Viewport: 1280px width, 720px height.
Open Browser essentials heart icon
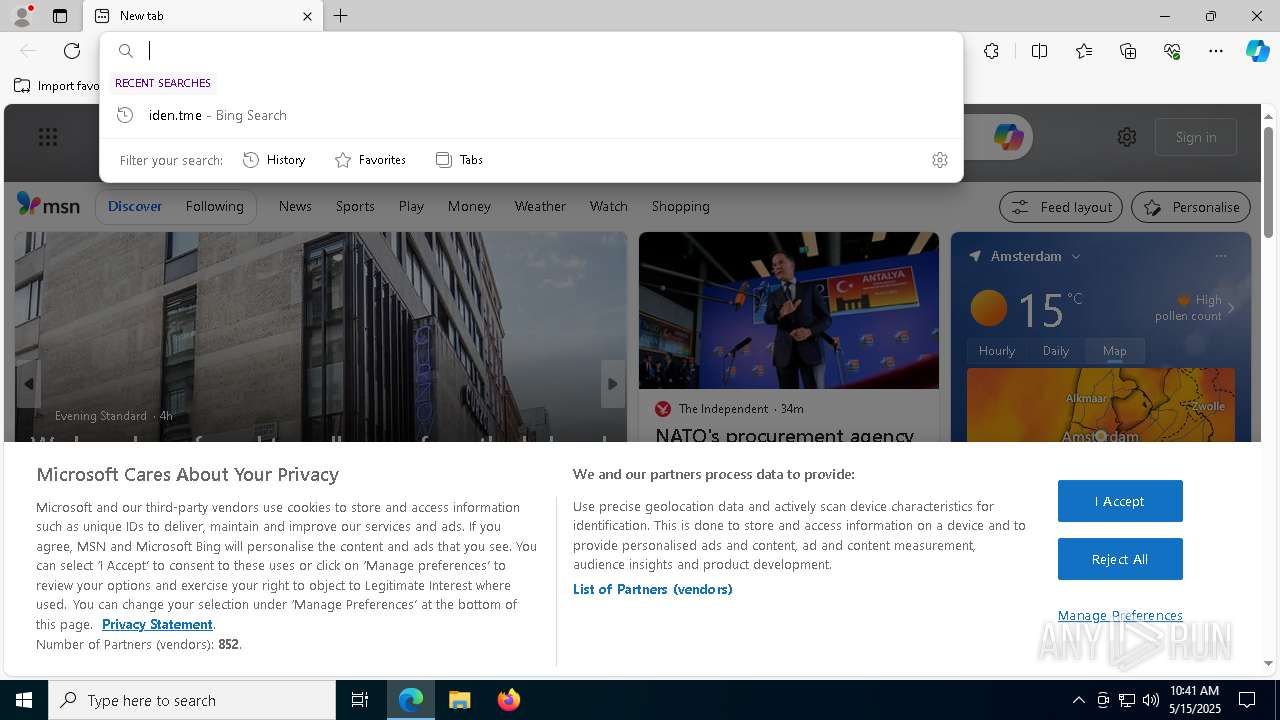pyautogui.click(x=1172, y=51)
